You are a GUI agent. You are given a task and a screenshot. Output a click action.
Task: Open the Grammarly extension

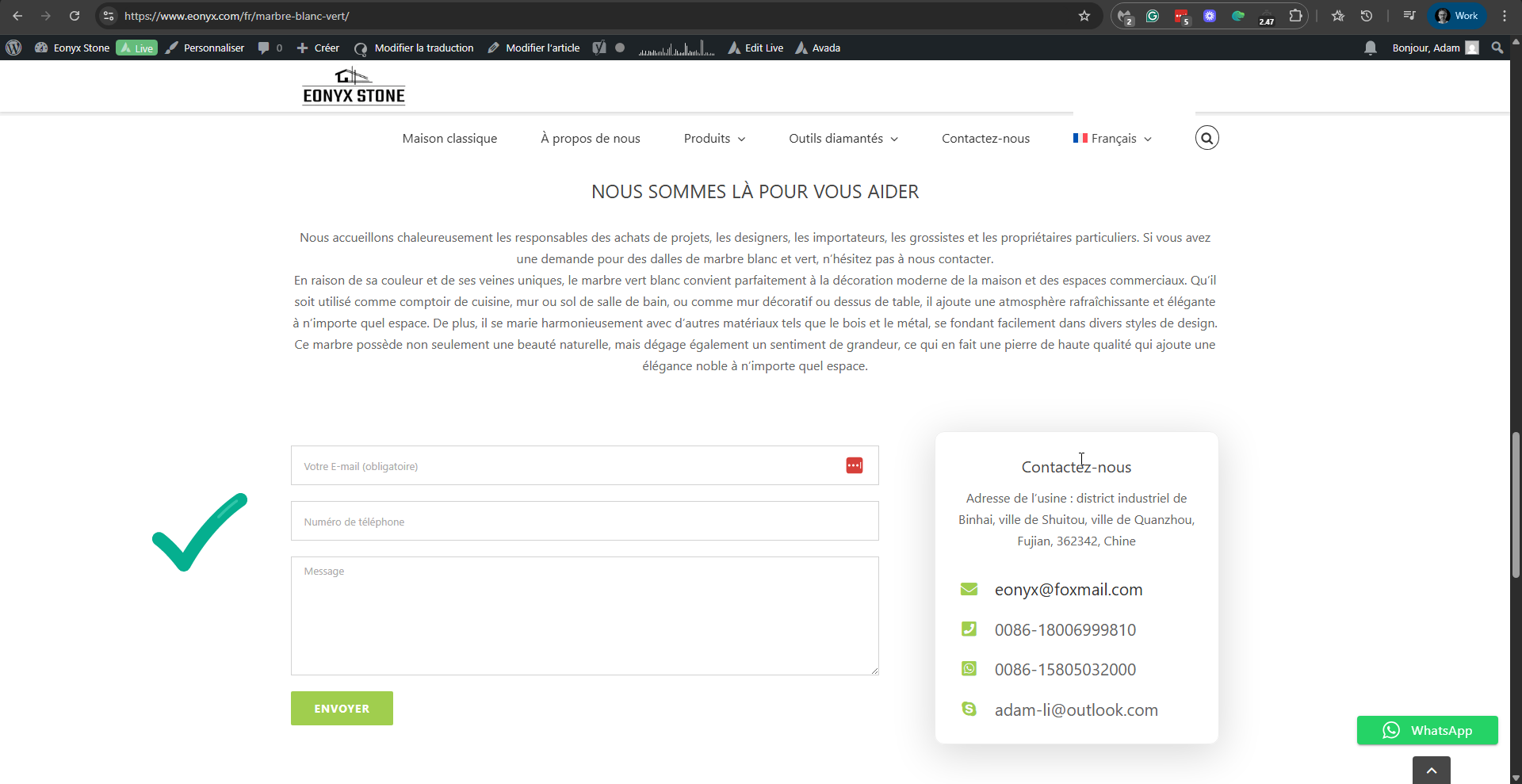click(x=1153, y=16)
